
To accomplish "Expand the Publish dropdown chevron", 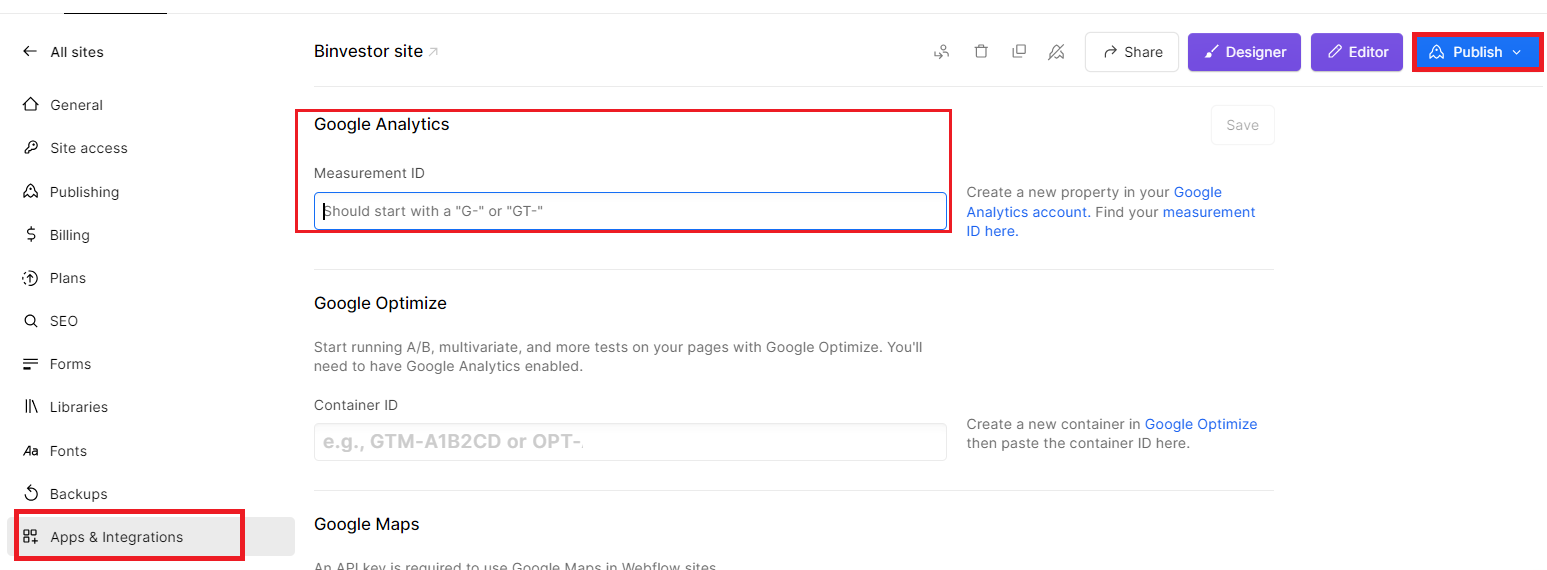I will [1517, 52].
